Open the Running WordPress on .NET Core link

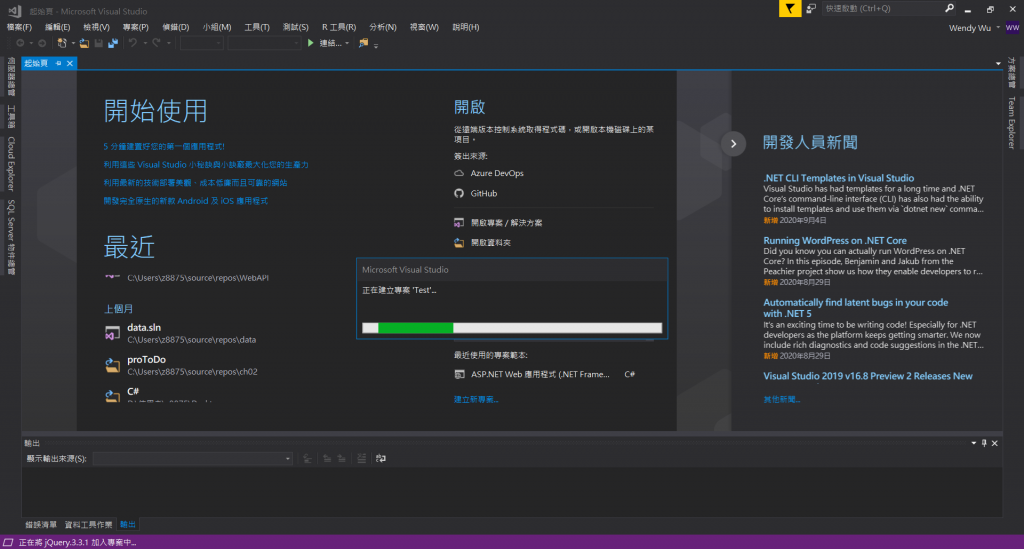(835, 240)
